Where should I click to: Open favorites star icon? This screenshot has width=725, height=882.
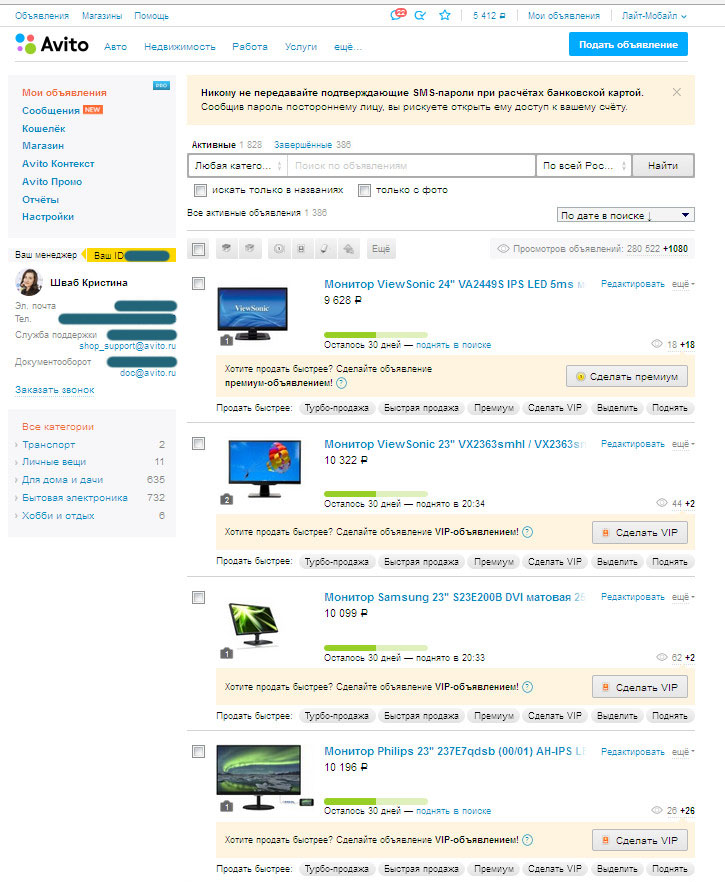pos(444,15)
